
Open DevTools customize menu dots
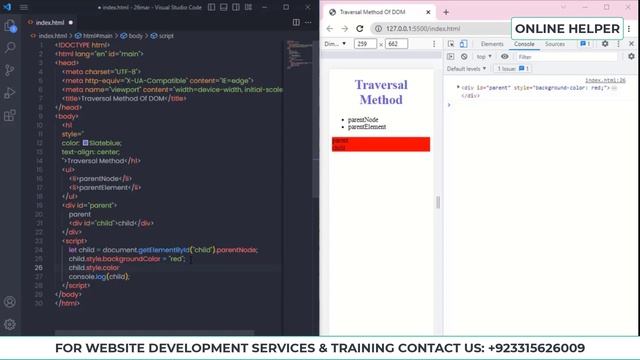(618, 44)
